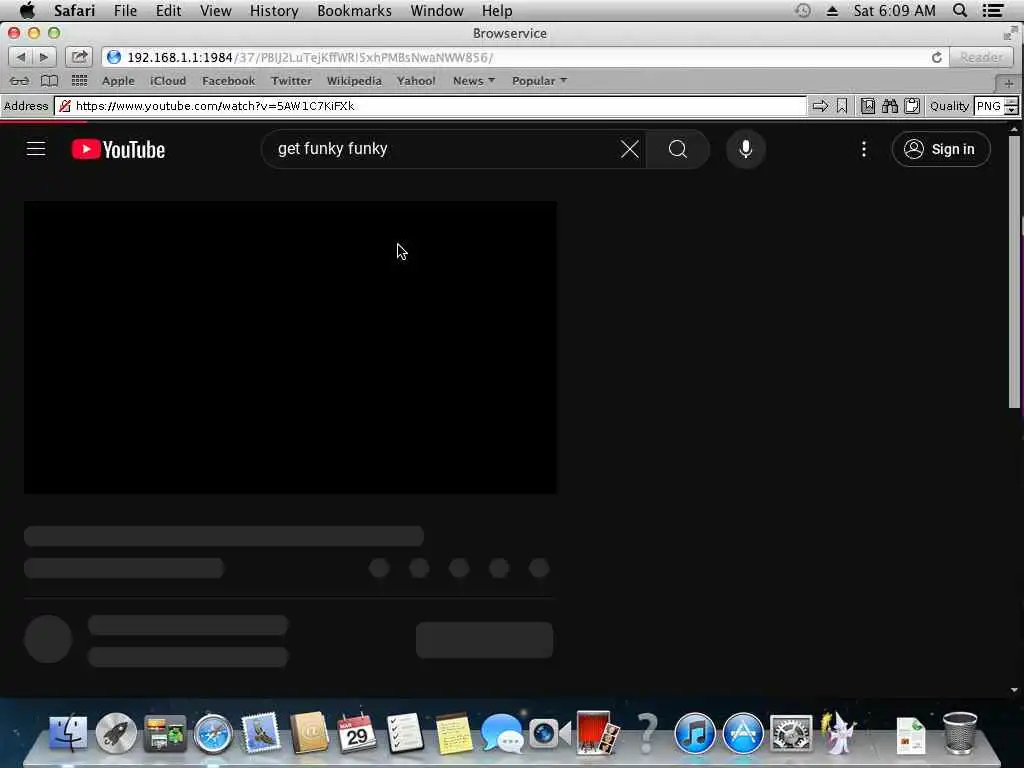Expand the News bookmarks dropdown

pyautogui.click(x=473, y=81)
